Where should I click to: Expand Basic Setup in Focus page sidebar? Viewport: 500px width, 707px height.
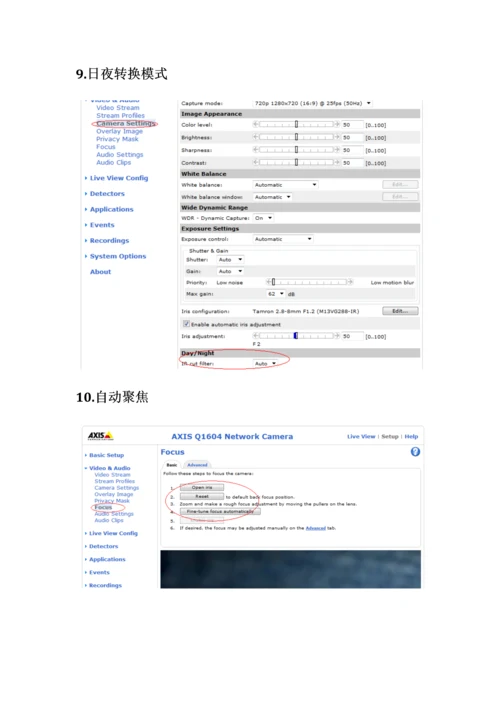[106, 455]
